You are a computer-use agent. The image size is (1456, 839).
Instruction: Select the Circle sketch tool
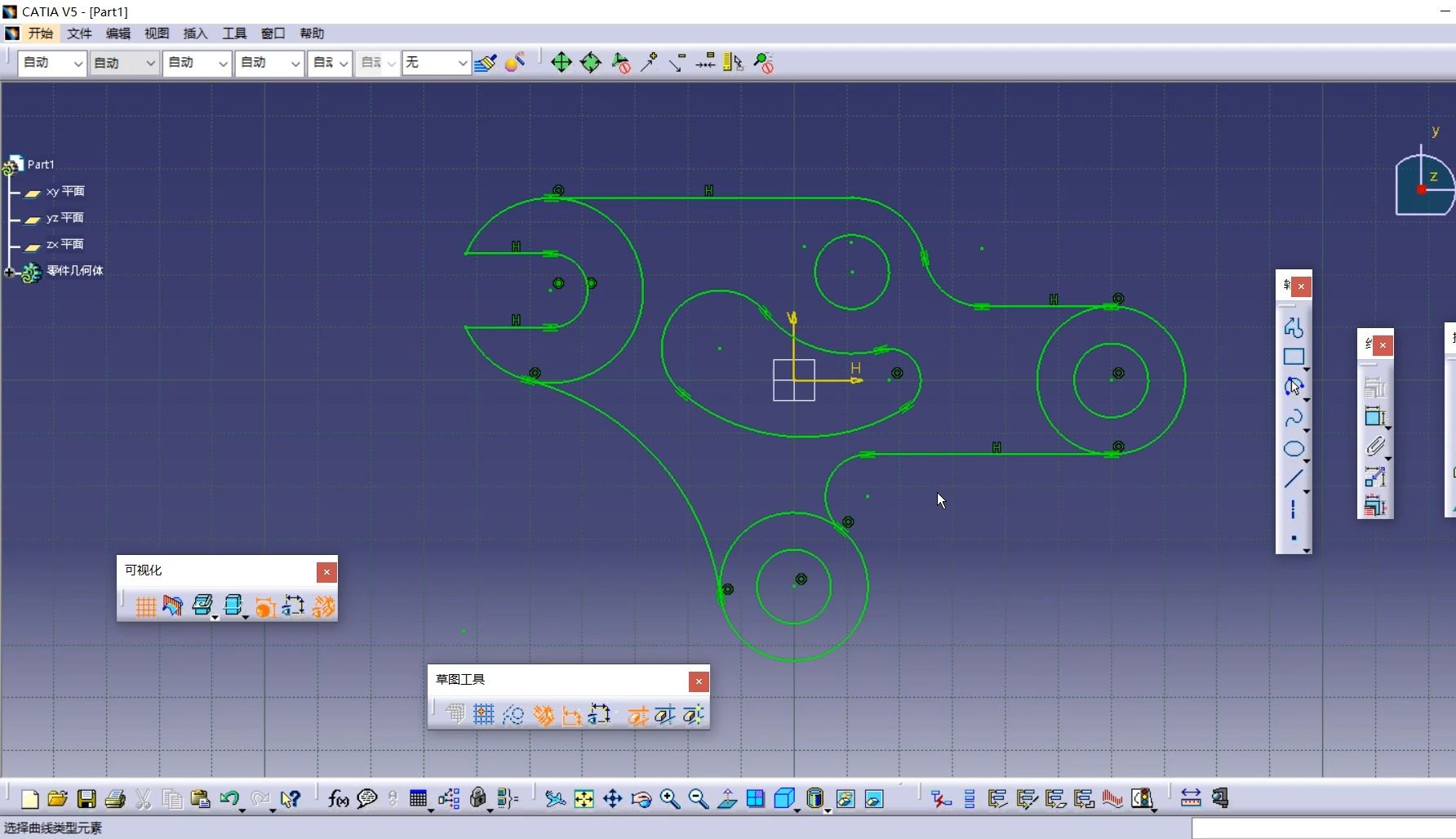point(1294,387)
